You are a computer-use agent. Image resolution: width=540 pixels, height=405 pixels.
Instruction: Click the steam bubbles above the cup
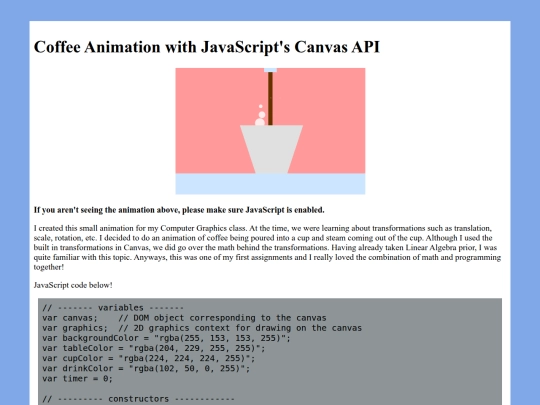(260, 115)
